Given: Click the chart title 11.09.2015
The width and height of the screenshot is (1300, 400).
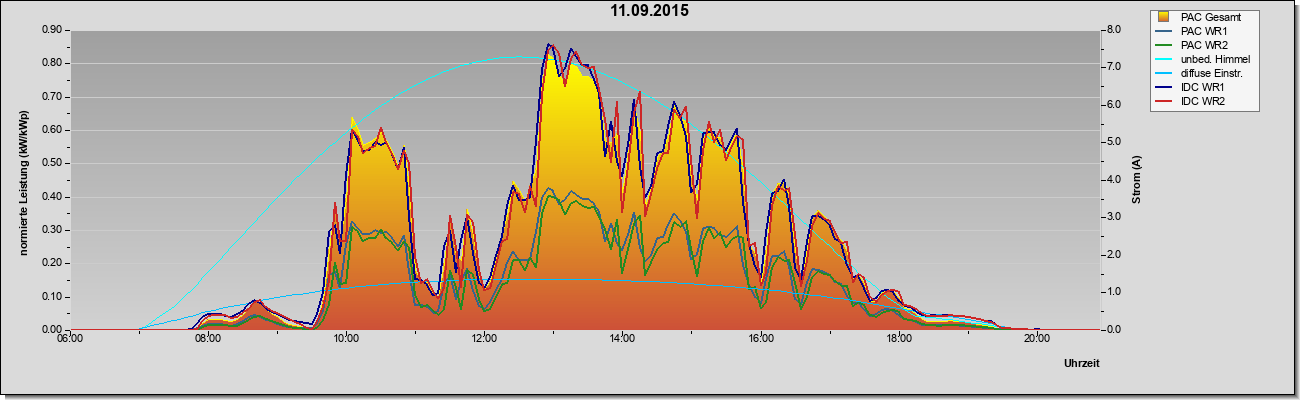Looking at the screenshot, I should pos(649,12).
